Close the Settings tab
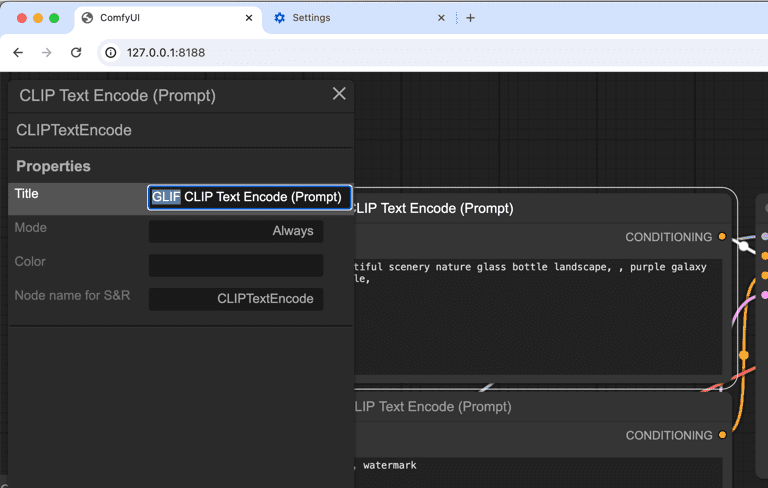This screenshot has width=768, height=488. coord(441,18)
